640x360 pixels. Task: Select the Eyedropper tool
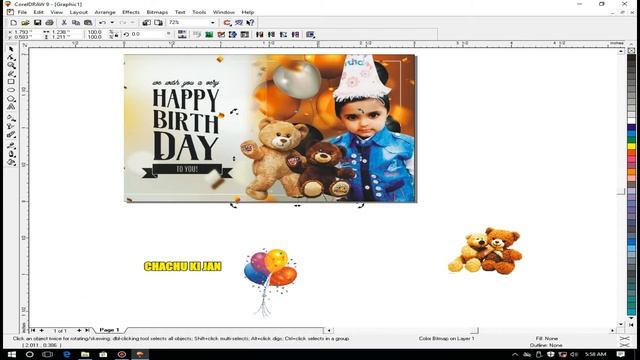tap(11, 145)
